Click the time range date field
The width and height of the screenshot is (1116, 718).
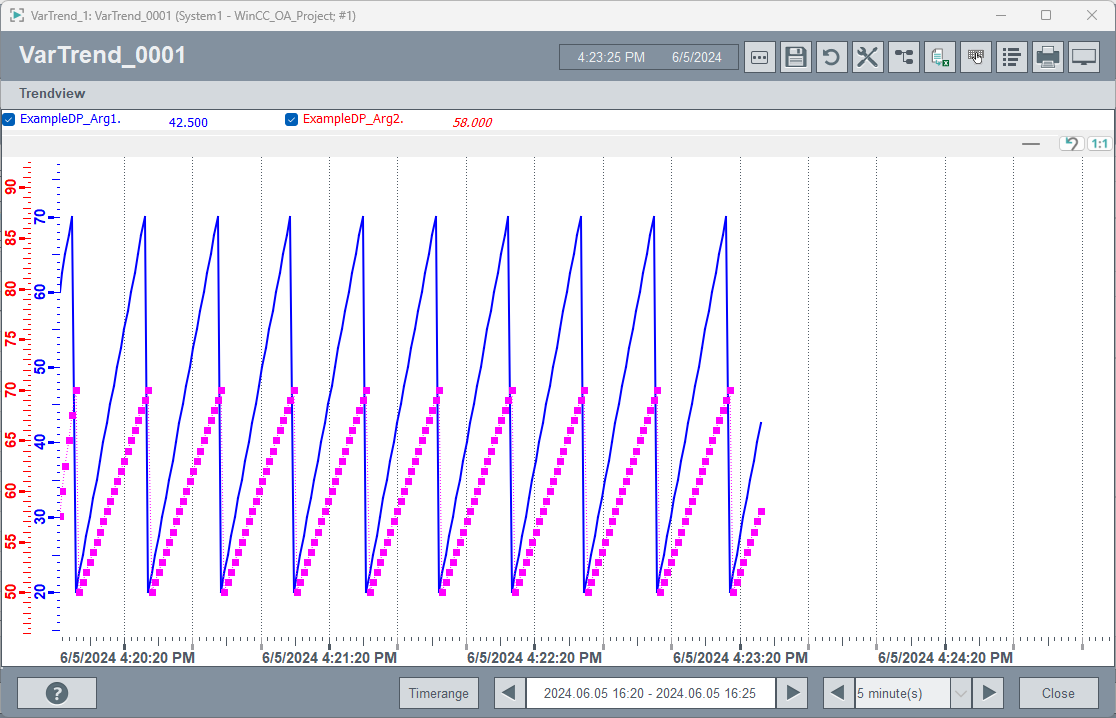[650, 693]
